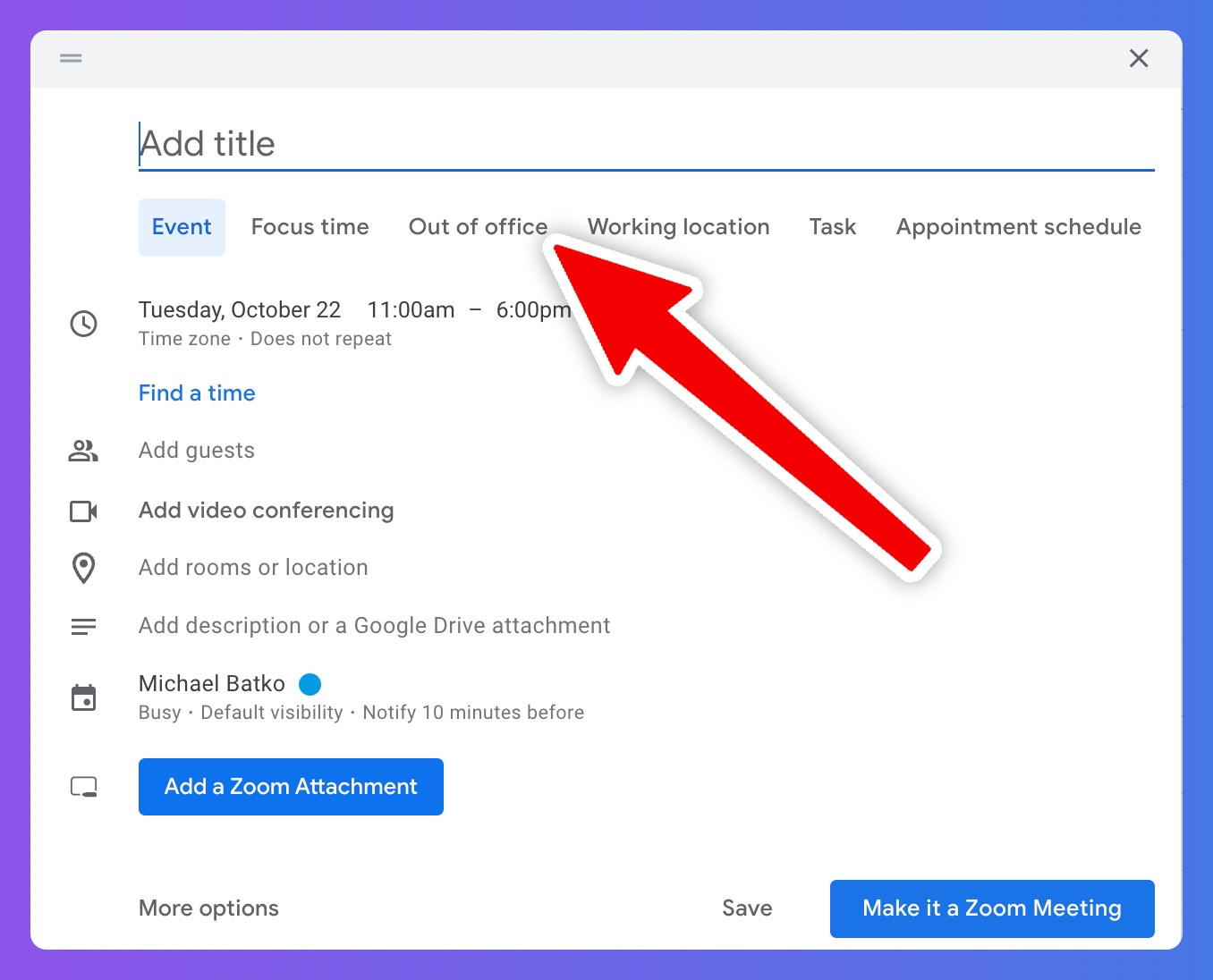Click the Time zone link
Image resolution: width=1213 pixels, height=980 pixels.
(184, 339)
